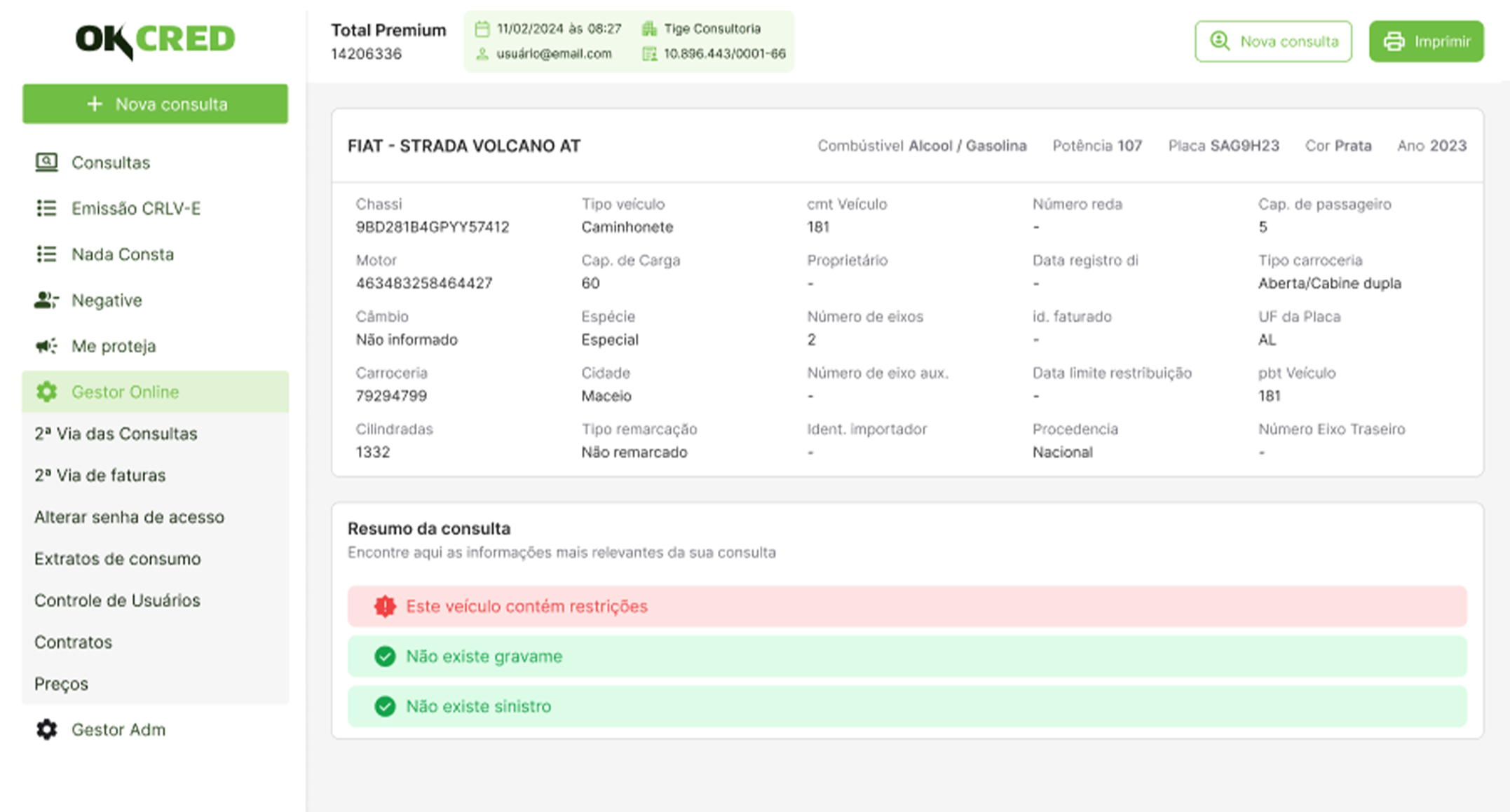Click the OK CRED logo
This screenshot has width=1510, height=812.
click(x=155, y=40)
